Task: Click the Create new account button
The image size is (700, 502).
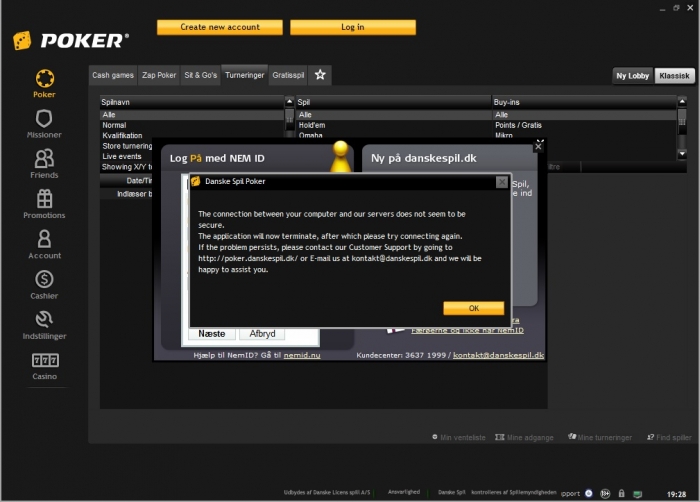Action: click(x=220, y=27)
